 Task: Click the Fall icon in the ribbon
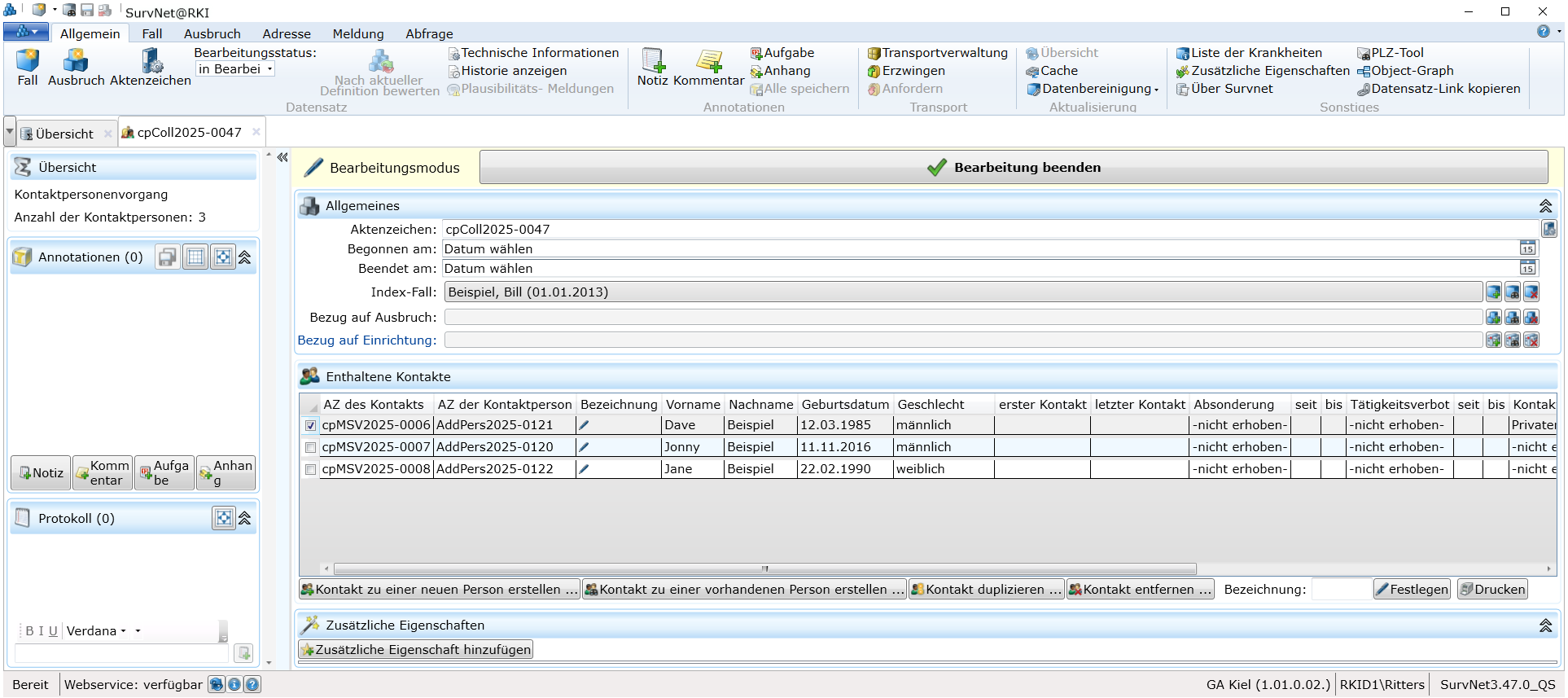click(28, 62)
